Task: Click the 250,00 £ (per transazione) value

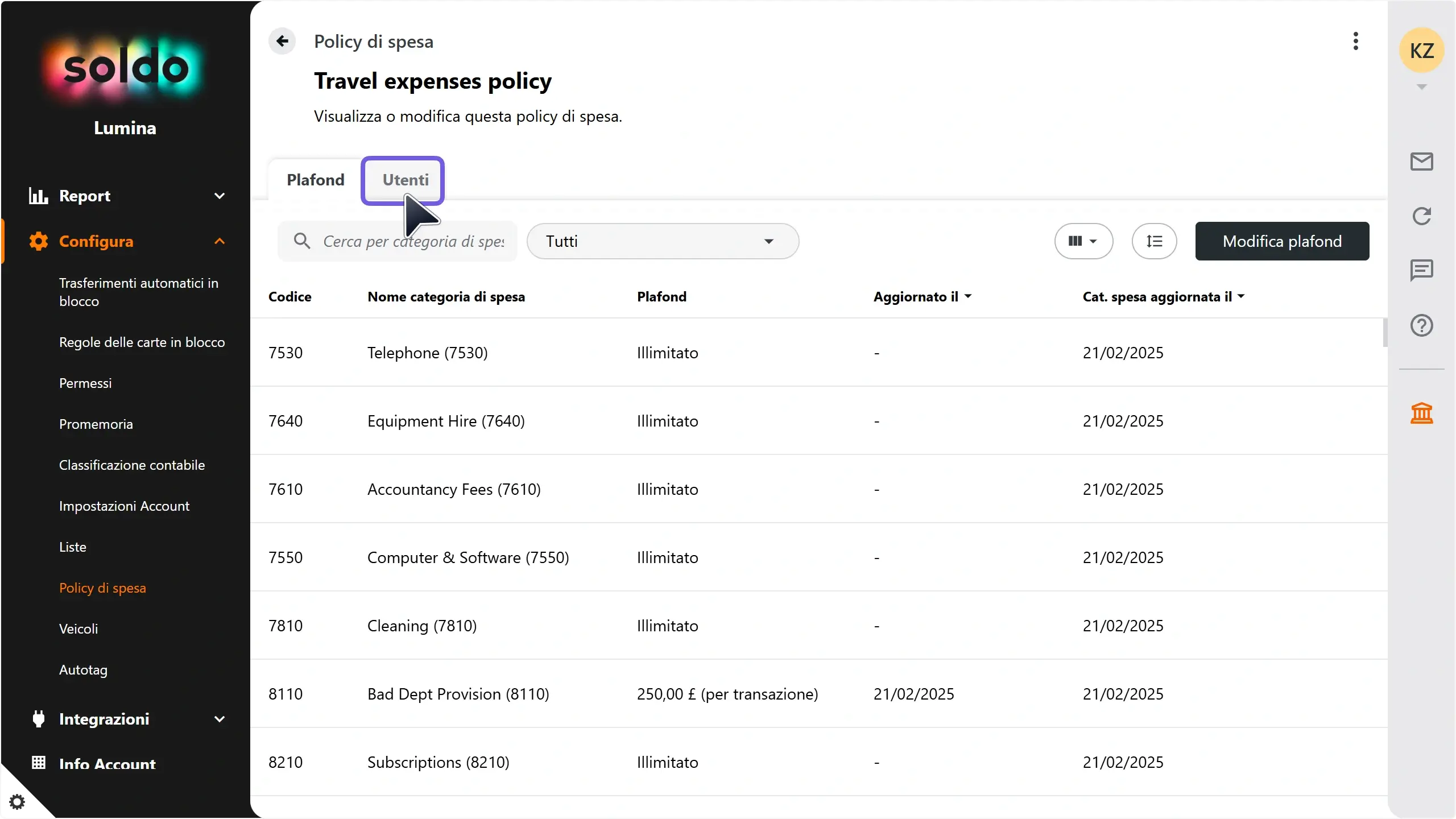Action: 727,694
